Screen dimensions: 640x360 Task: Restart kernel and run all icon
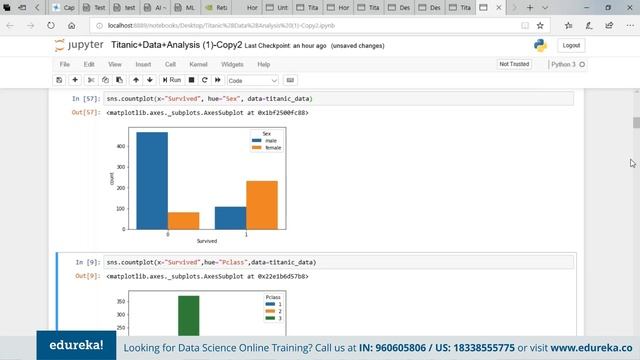(x=218, y=80)
